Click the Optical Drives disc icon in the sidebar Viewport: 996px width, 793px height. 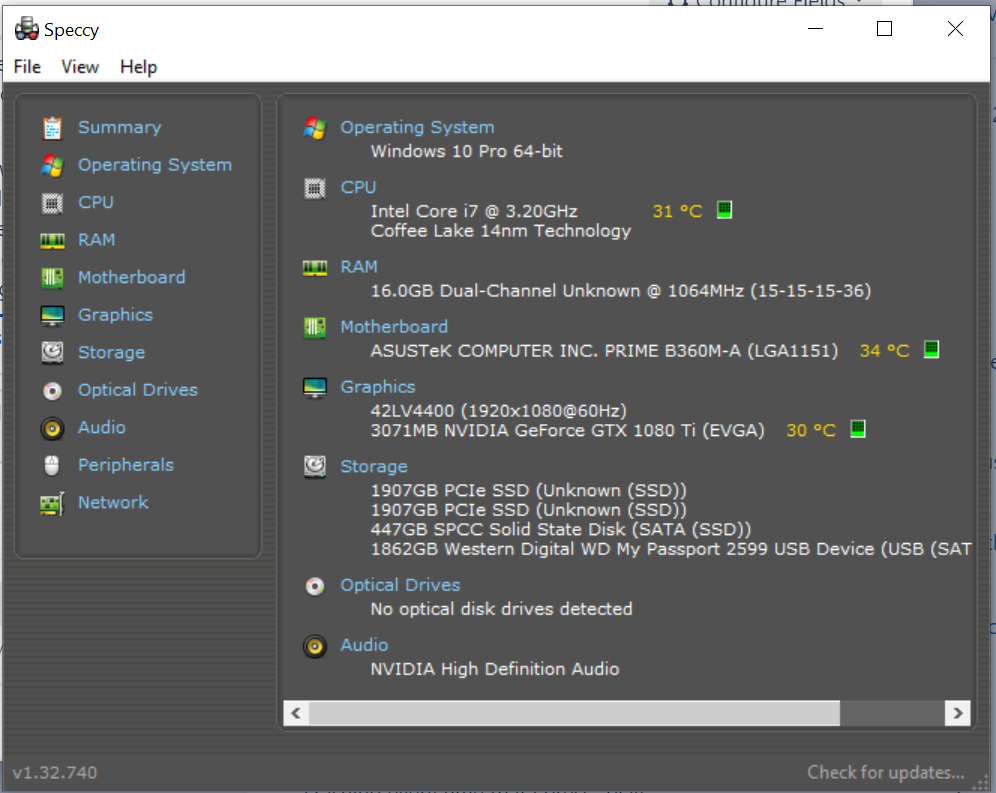coord(52,390)
